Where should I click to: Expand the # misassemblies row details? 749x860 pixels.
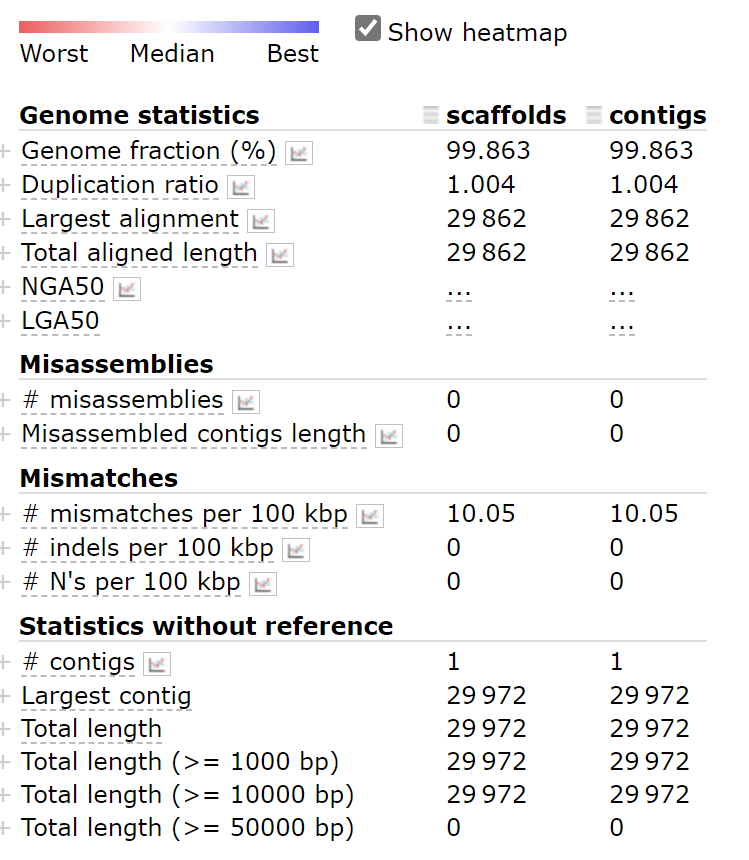click(6, 401)
